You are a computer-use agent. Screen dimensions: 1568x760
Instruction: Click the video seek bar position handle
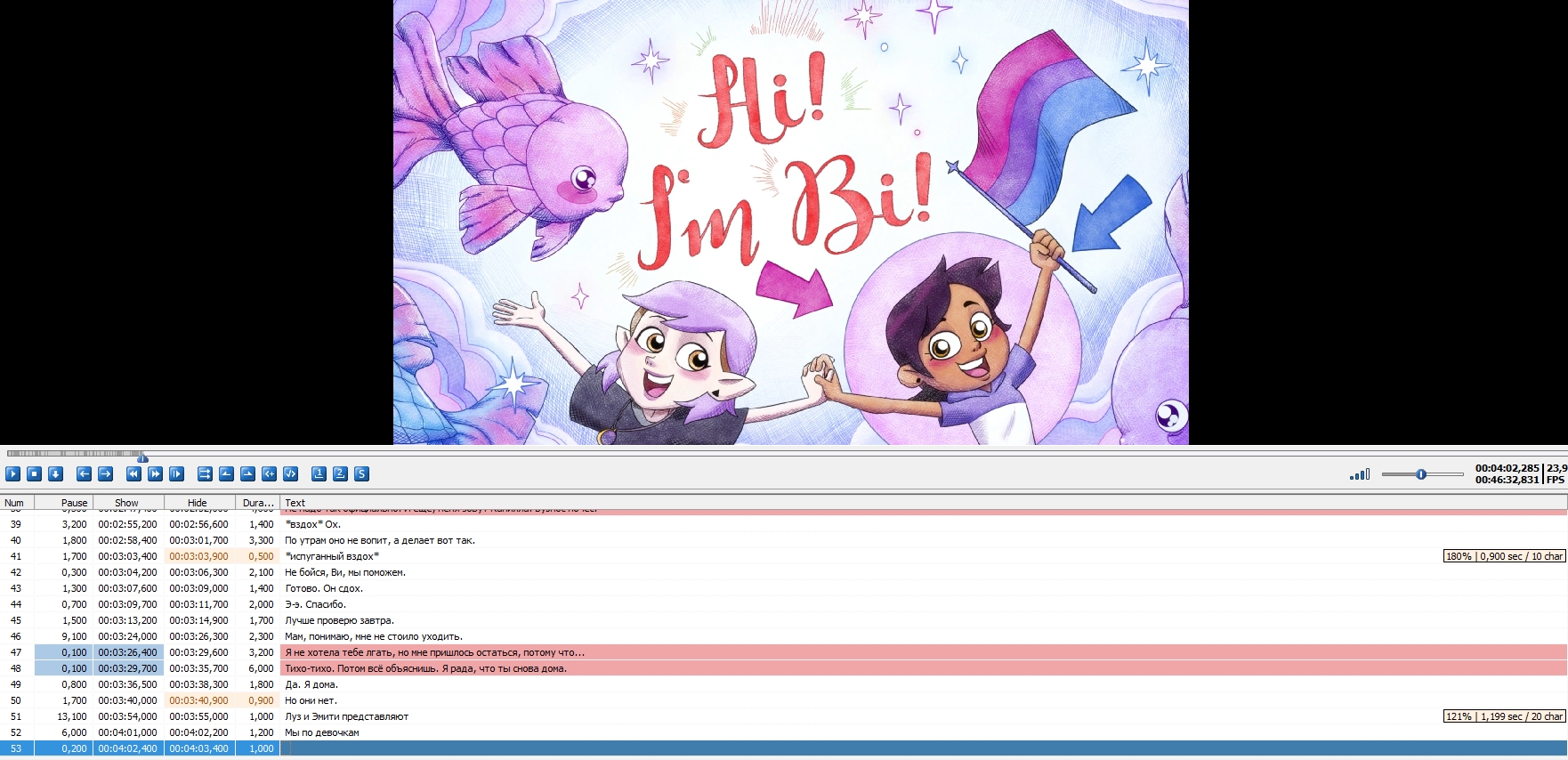click(x=142, y=457)
